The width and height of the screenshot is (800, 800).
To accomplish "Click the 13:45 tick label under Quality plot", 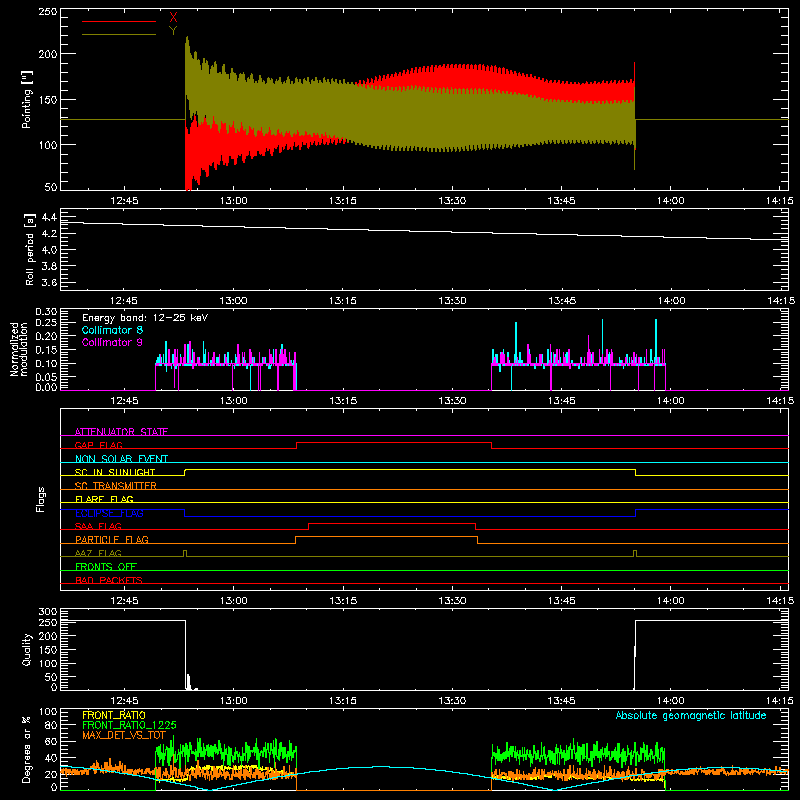I will pyautogui.click(x=561, y=701).
